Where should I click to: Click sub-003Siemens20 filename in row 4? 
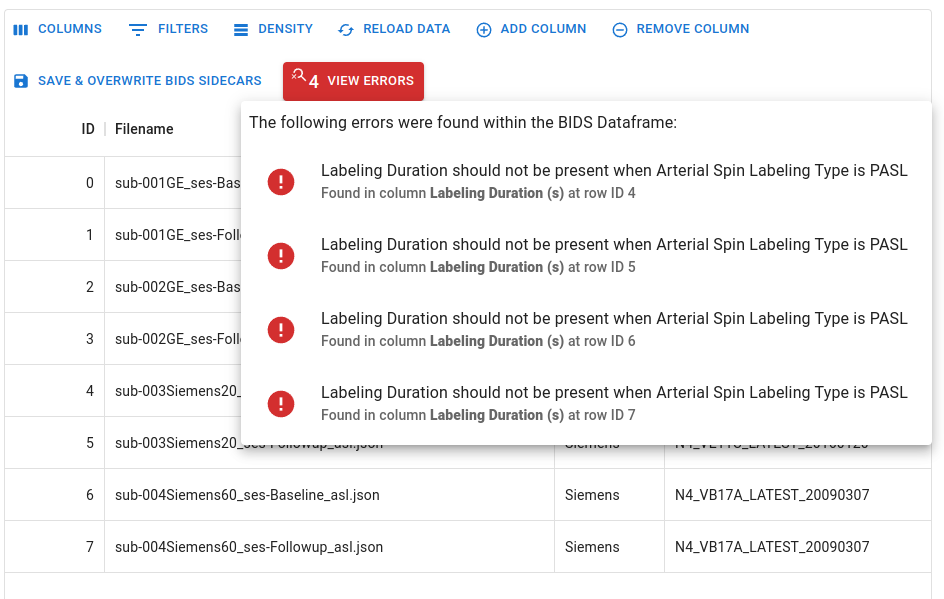[x=173, y=391]
